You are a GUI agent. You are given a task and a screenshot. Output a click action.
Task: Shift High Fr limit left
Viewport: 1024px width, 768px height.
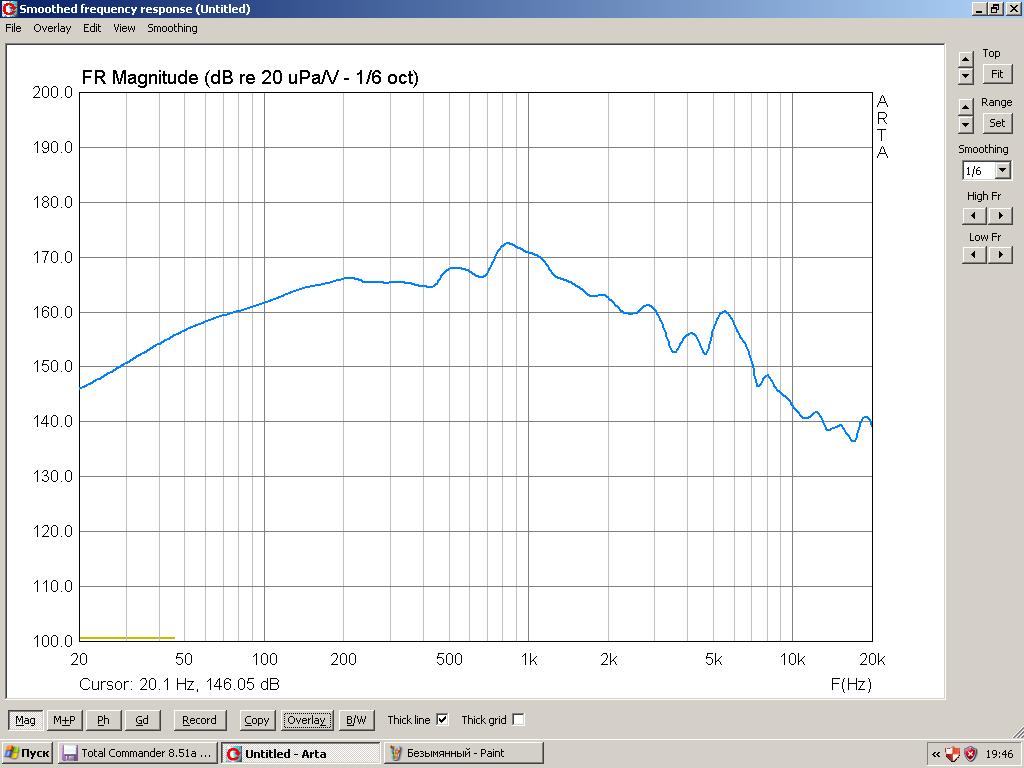(974, 216)
